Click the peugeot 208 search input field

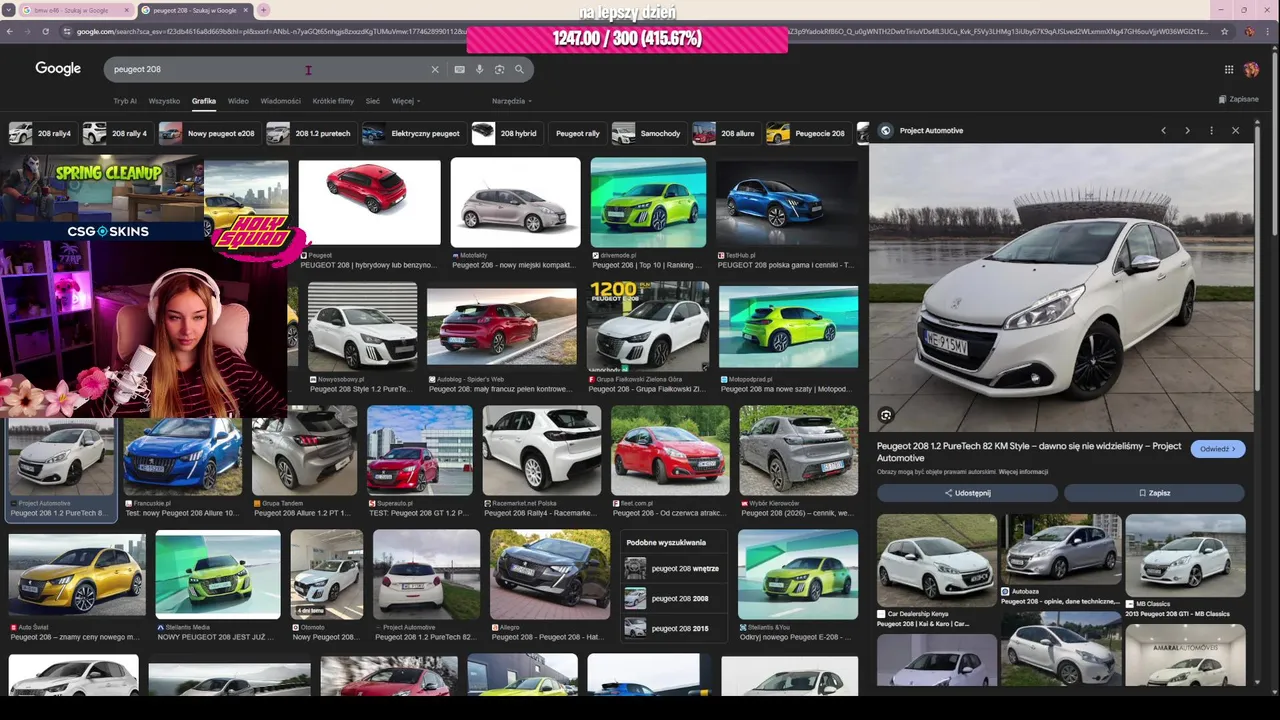tap(270, 70)
